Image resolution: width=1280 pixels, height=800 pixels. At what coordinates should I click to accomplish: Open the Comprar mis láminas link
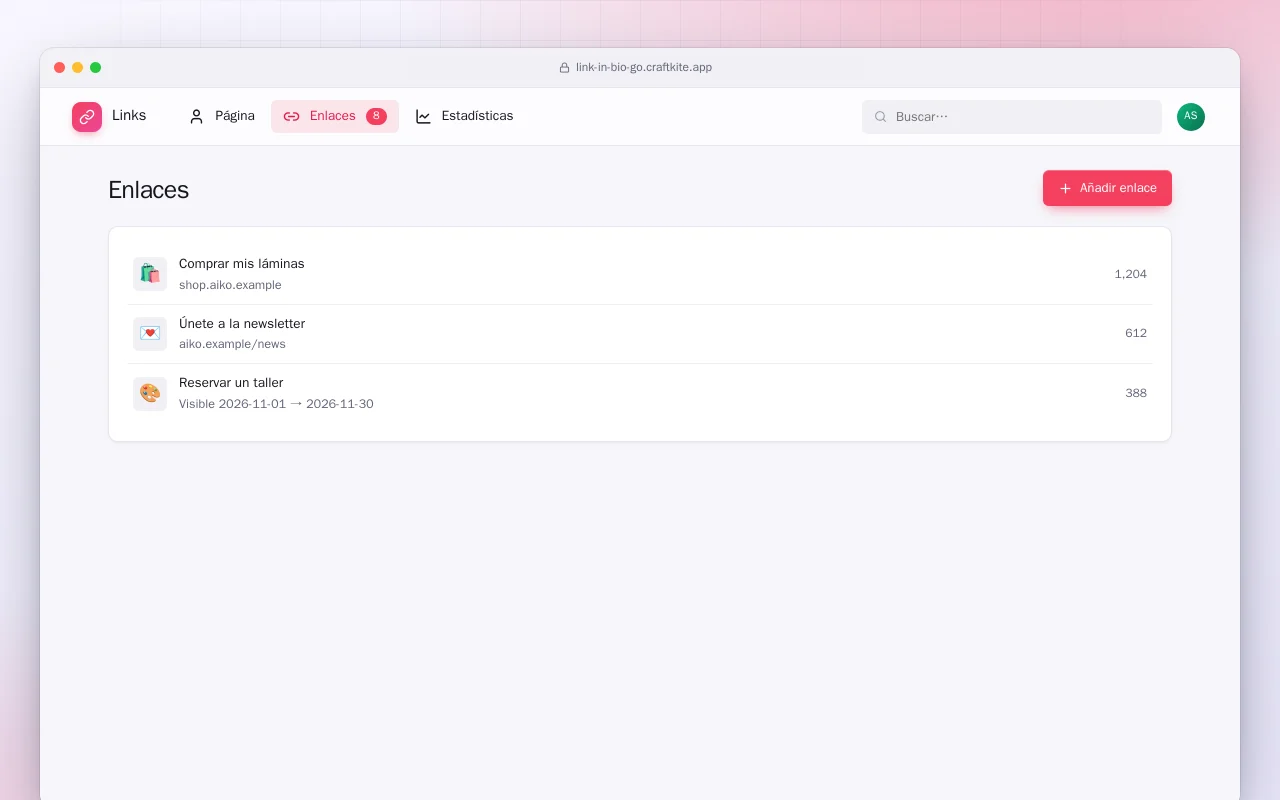[x=640, y=274]
